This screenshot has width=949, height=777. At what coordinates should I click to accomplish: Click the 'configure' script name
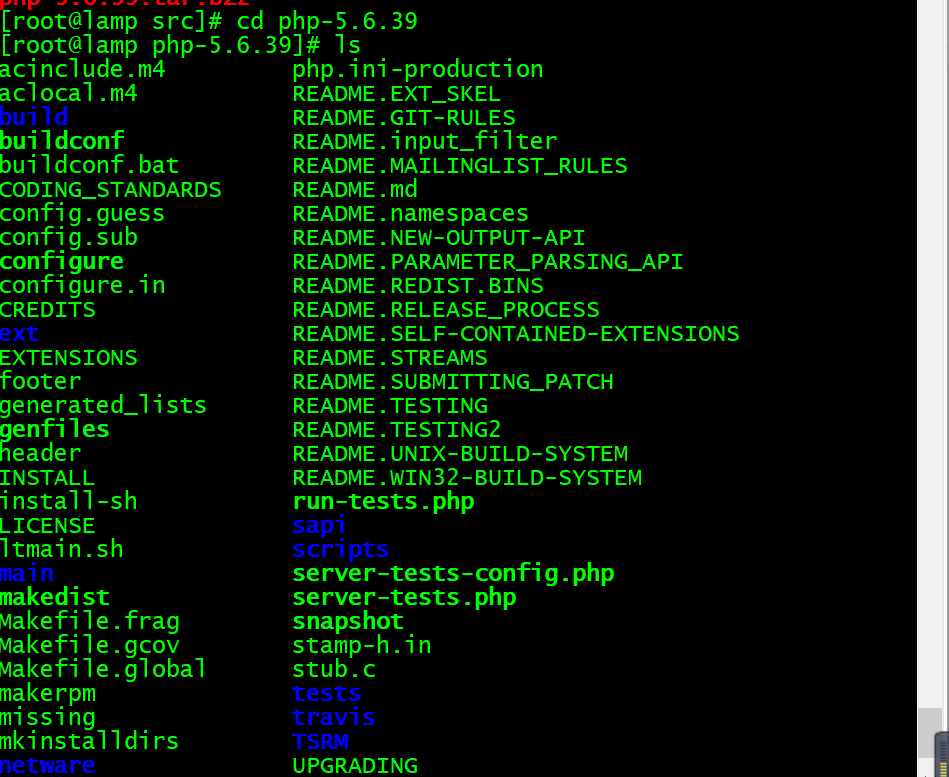click(62, 261)
